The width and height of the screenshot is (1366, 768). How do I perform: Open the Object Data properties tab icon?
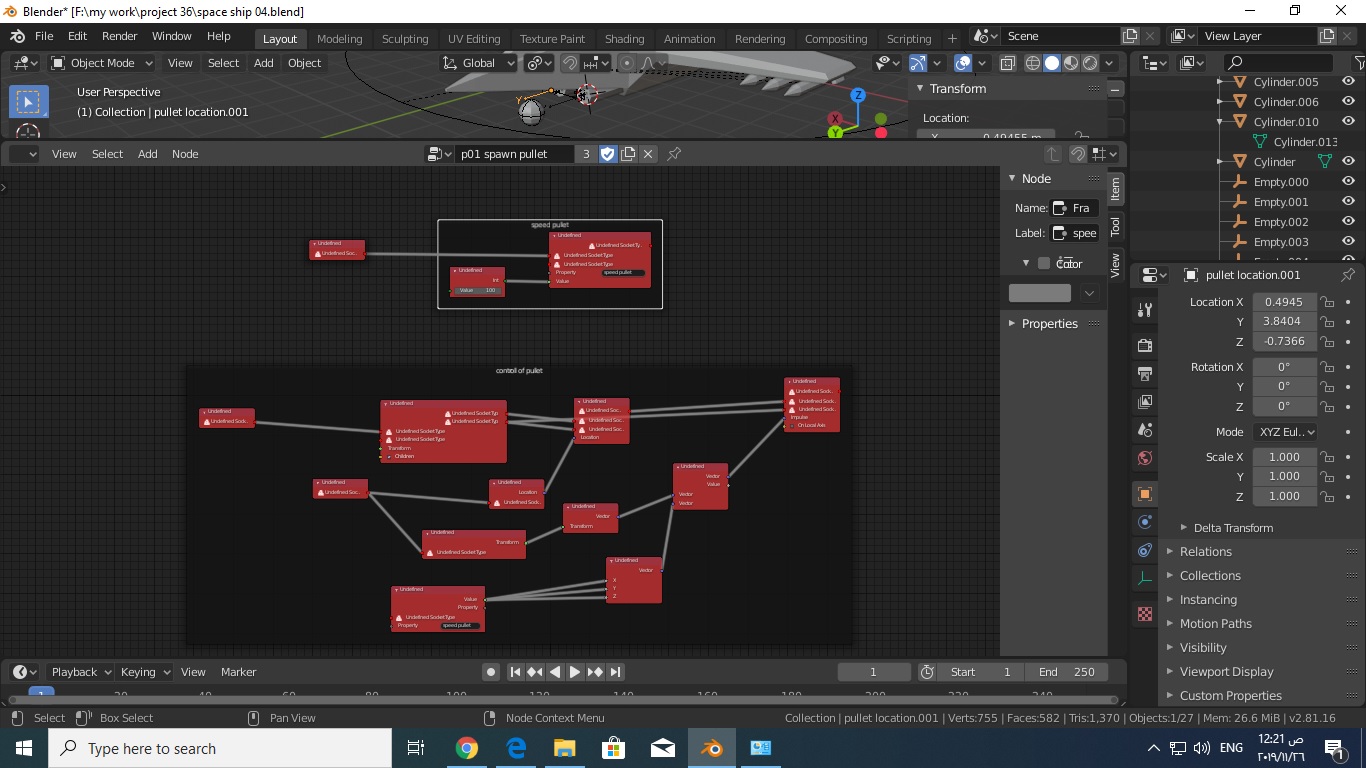tap(1145, 579)
